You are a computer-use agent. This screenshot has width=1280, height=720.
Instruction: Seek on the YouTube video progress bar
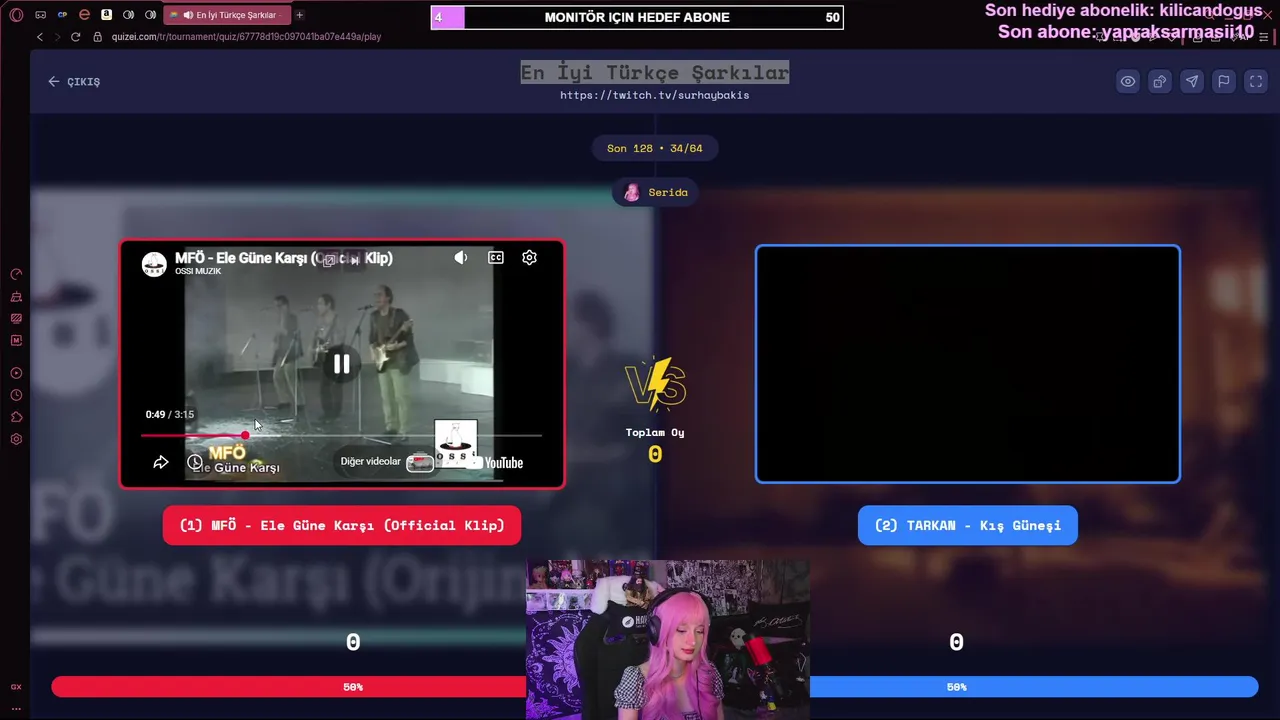tap(341, 436)
